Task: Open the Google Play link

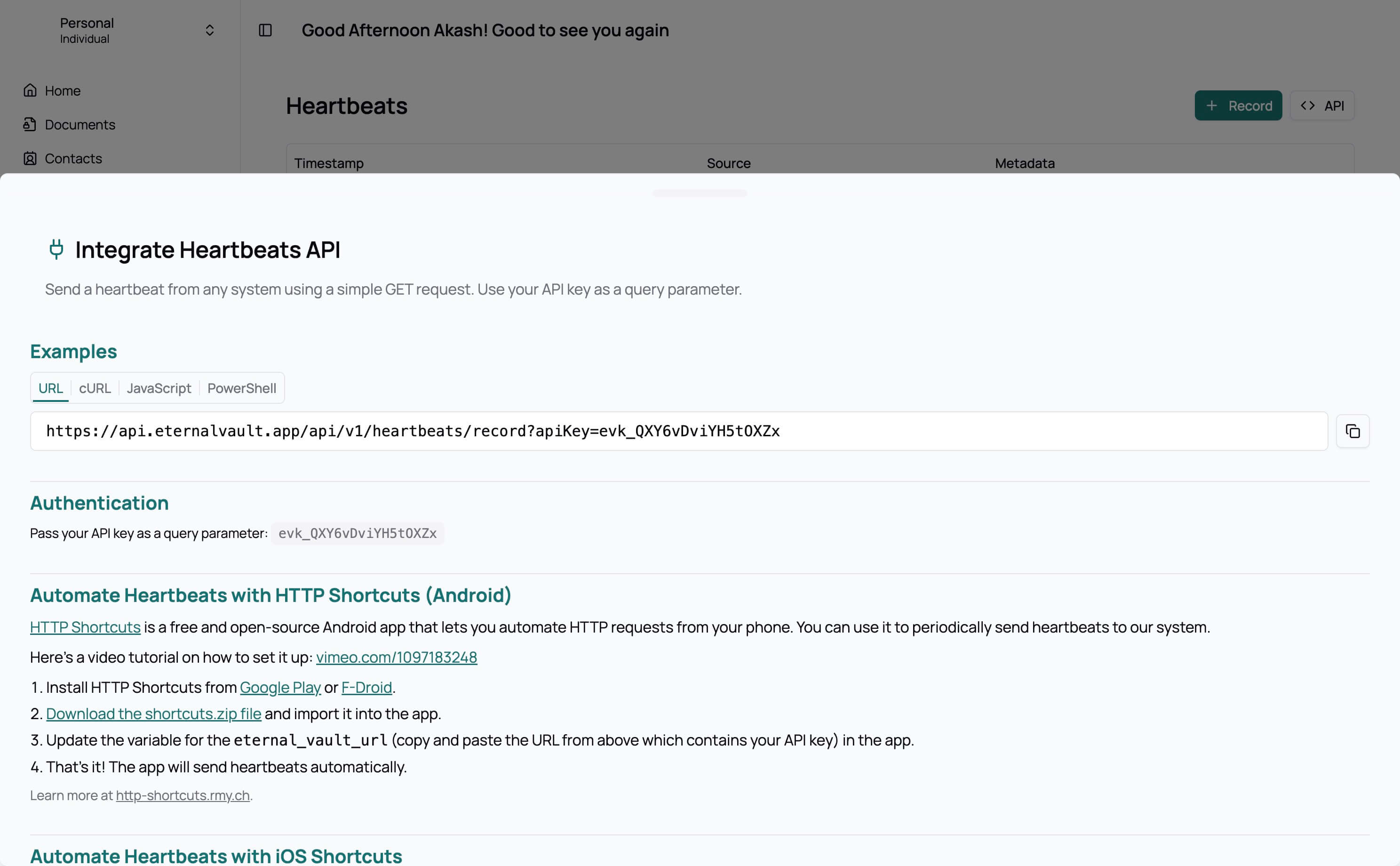Action: [x=280, y=687]
